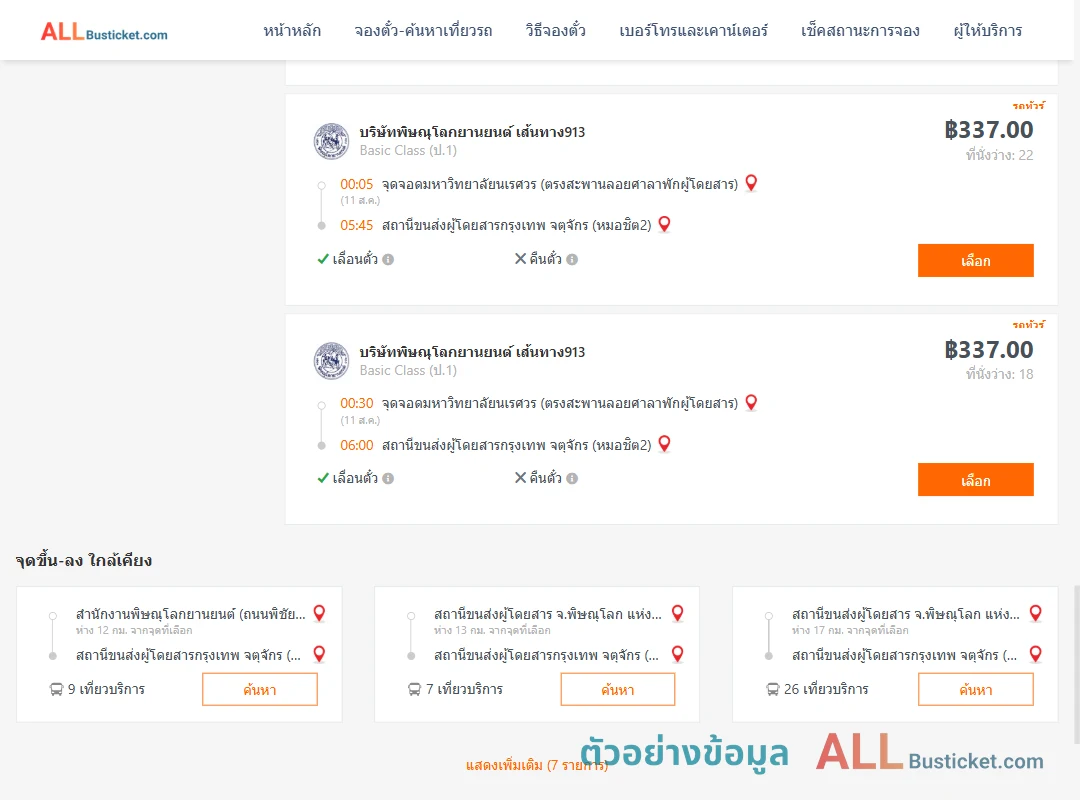Image resolution: width=1080 pixels, height=800 pixels.
Task: Select the 00:05 trip with เลือก button
Action: tap(975, 260)
